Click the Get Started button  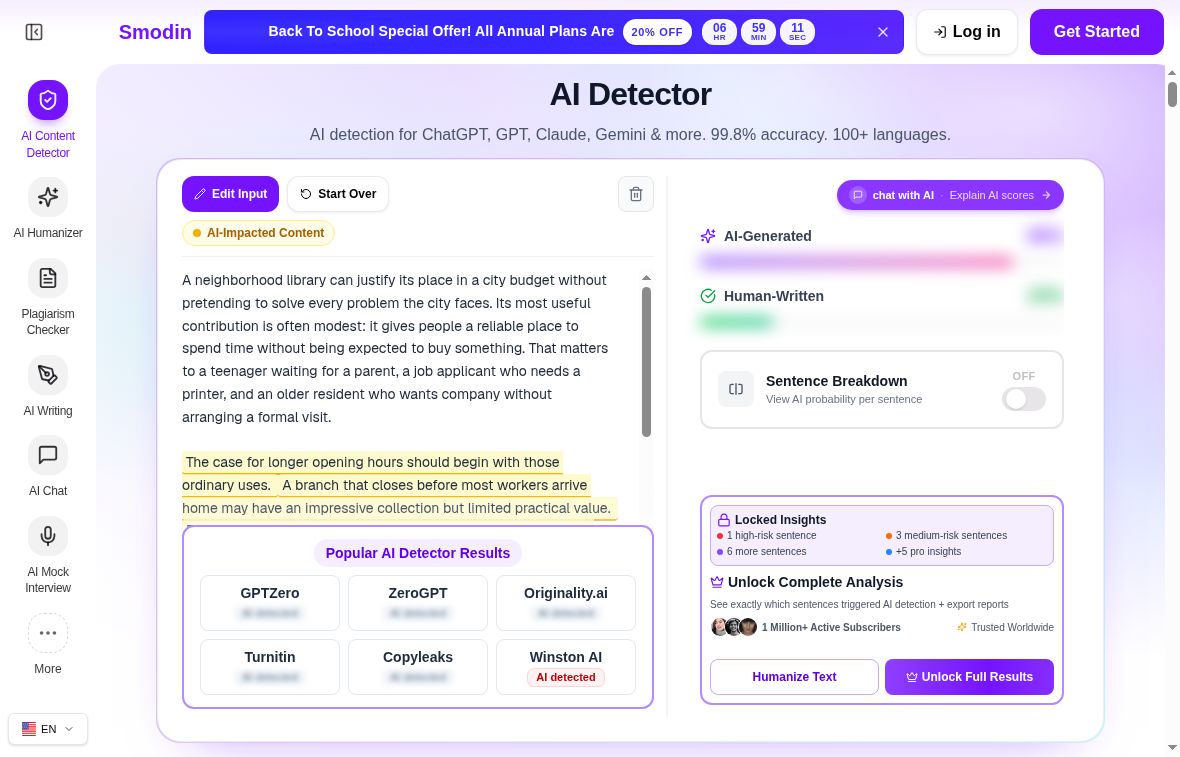[1096, 32]
